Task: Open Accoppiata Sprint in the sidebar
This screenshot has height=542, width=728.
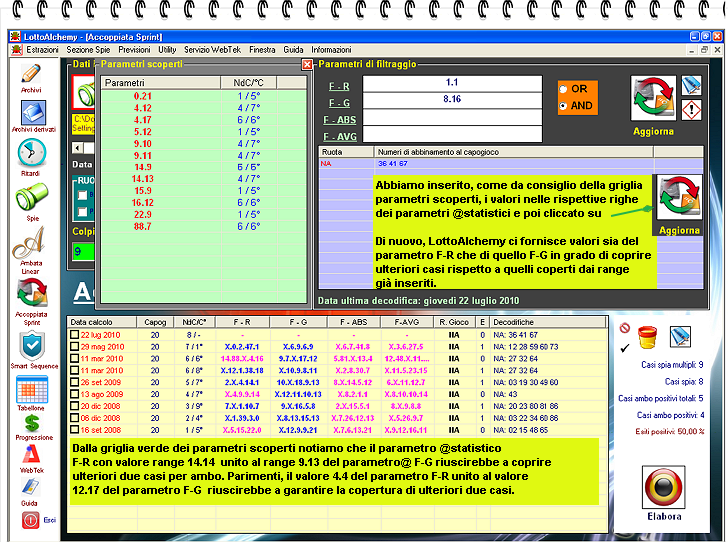Action: click(32, 293)
